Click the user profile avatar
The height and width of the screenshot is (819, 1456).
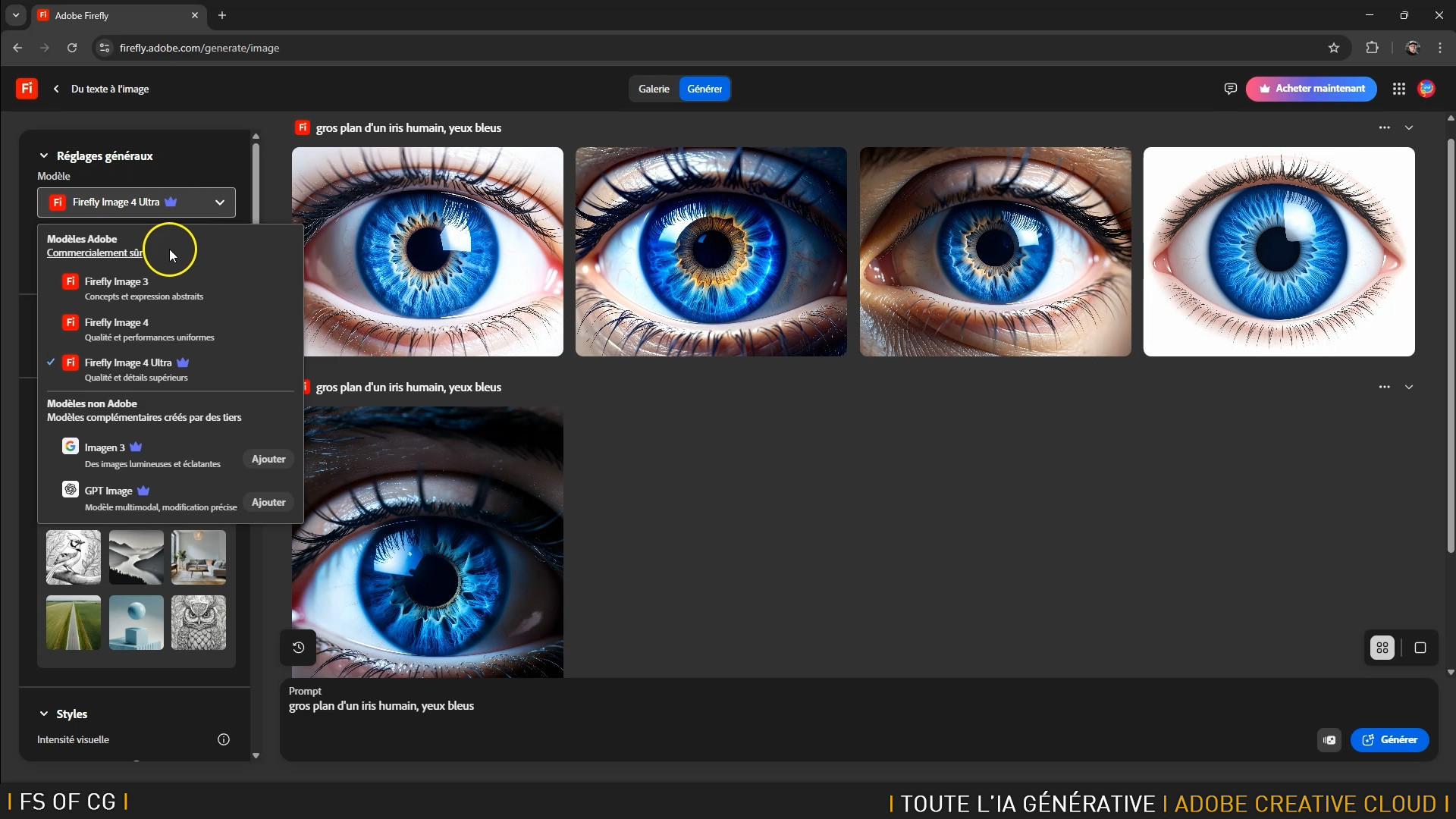pyautogui.click(x=1426, y=89)
